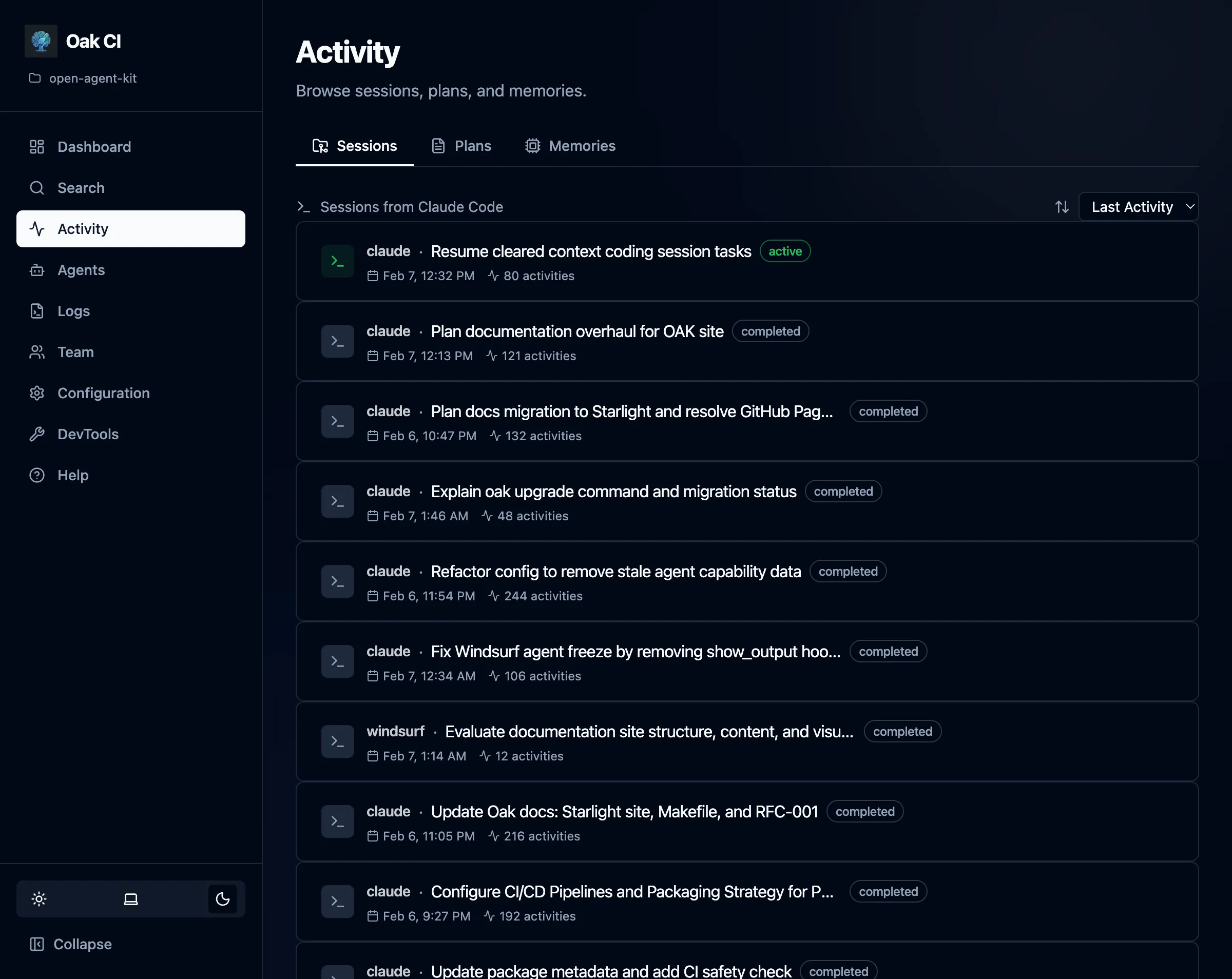This screenshot has height=979, width=1232.
Task: Set theme to system with the laptop icon
Action: (130, 898)
